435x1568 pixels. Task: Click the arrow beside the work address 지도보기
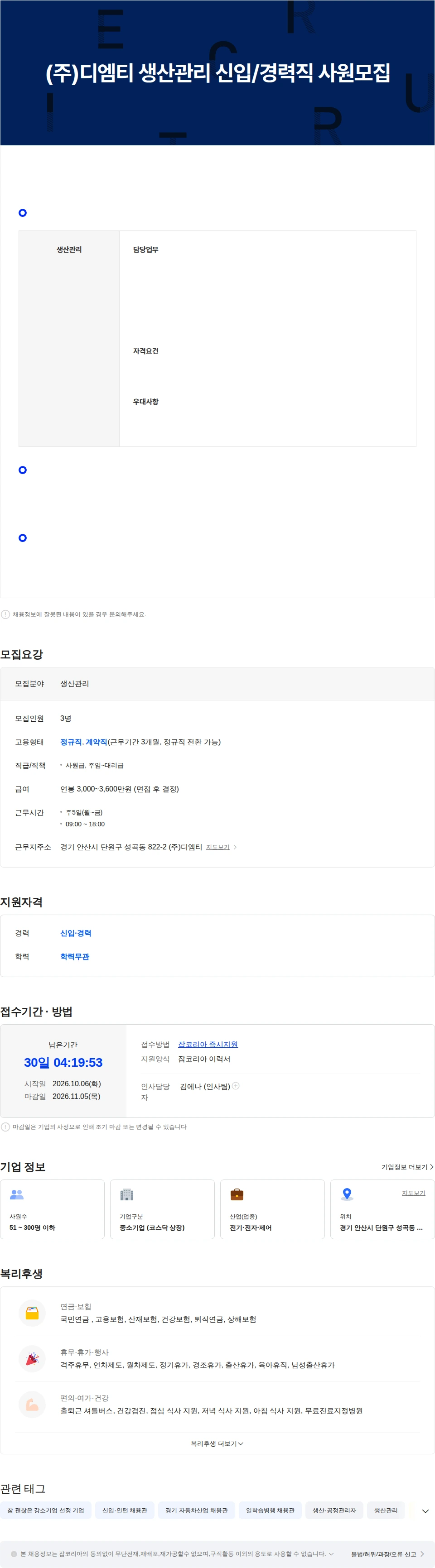pos(235,847)
